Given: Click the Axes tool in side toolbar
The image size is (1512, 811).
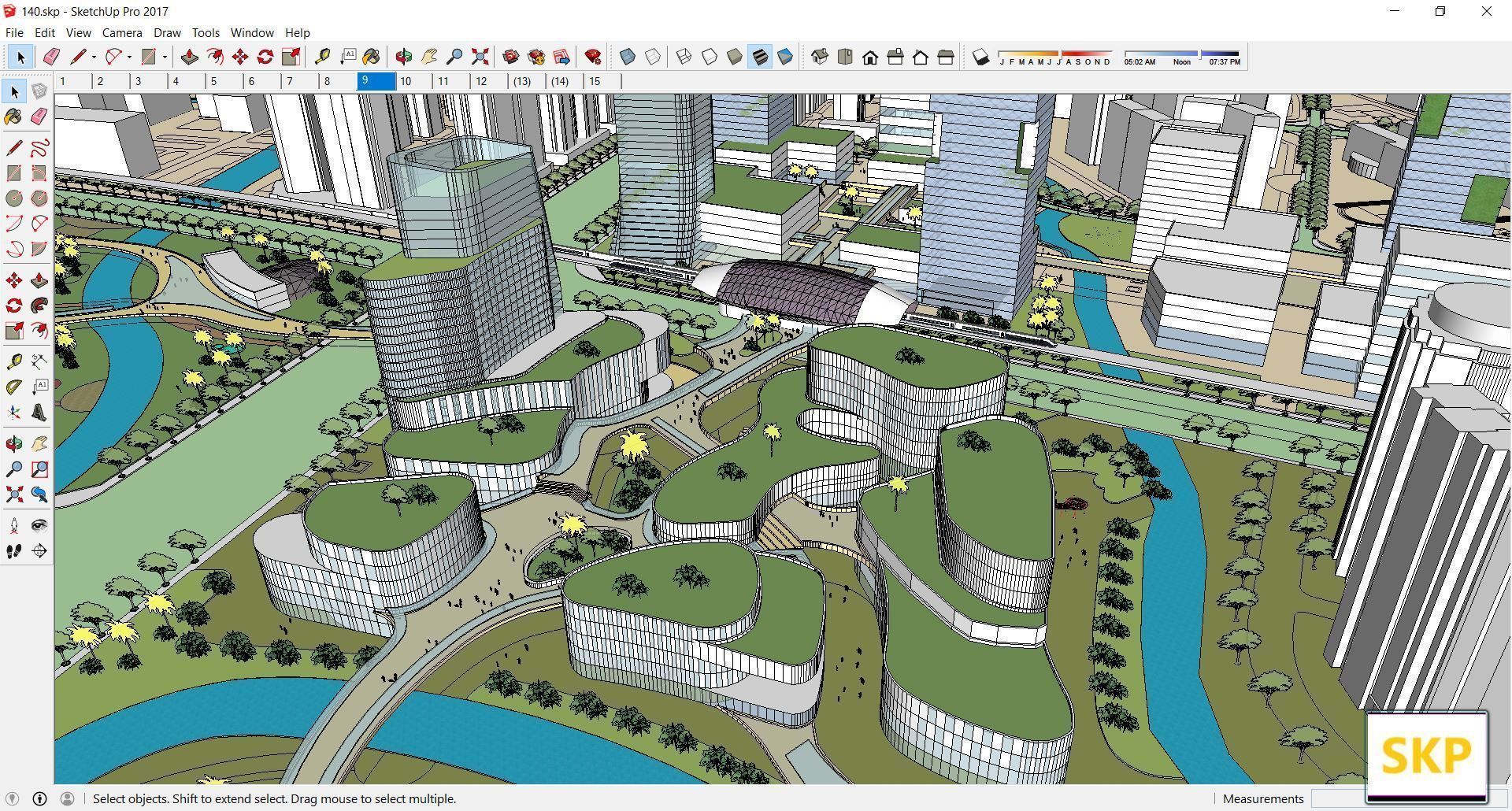Looking at the screenshot, I should point(14,413).
